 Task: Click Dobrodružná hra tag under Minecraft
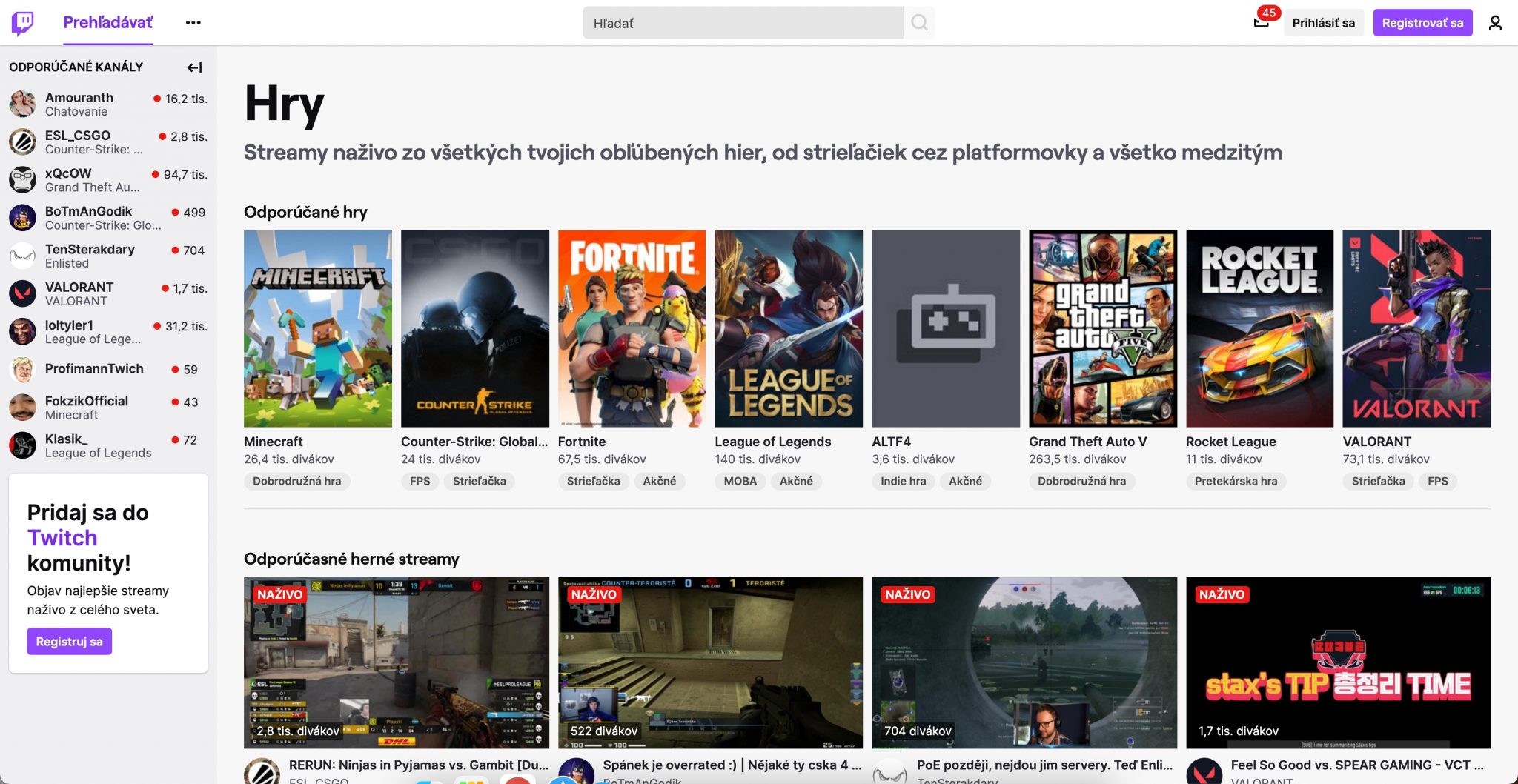coord(297,481)
